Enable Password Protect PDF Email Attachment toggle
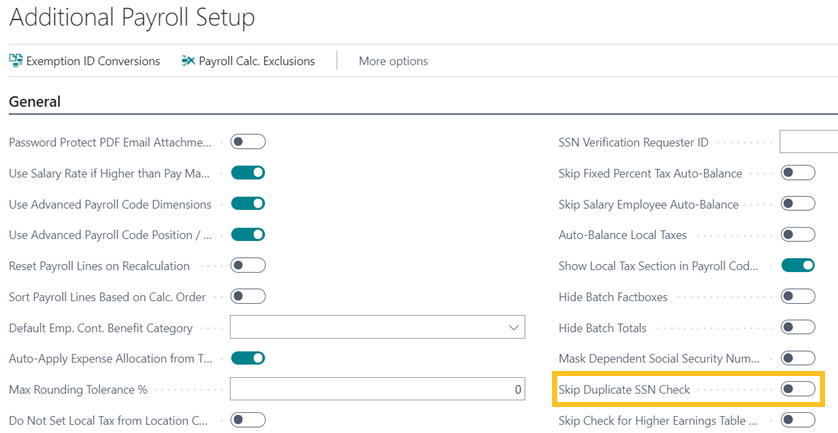This screenshot has height=433, width=838. [x=248, y=142]
